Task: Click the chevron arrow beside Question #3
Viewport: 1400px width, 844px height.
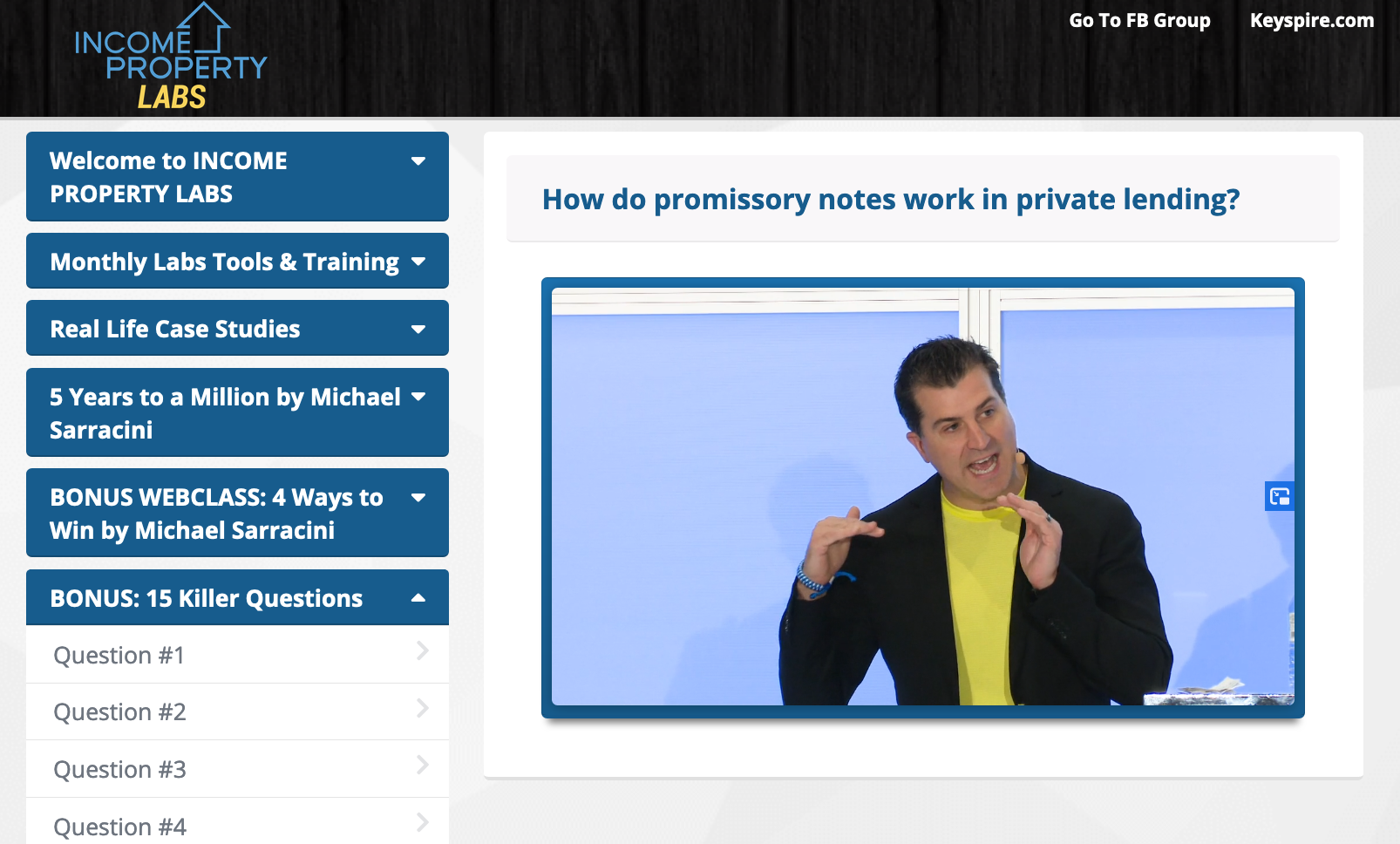Action: click(x=422, y=766)
